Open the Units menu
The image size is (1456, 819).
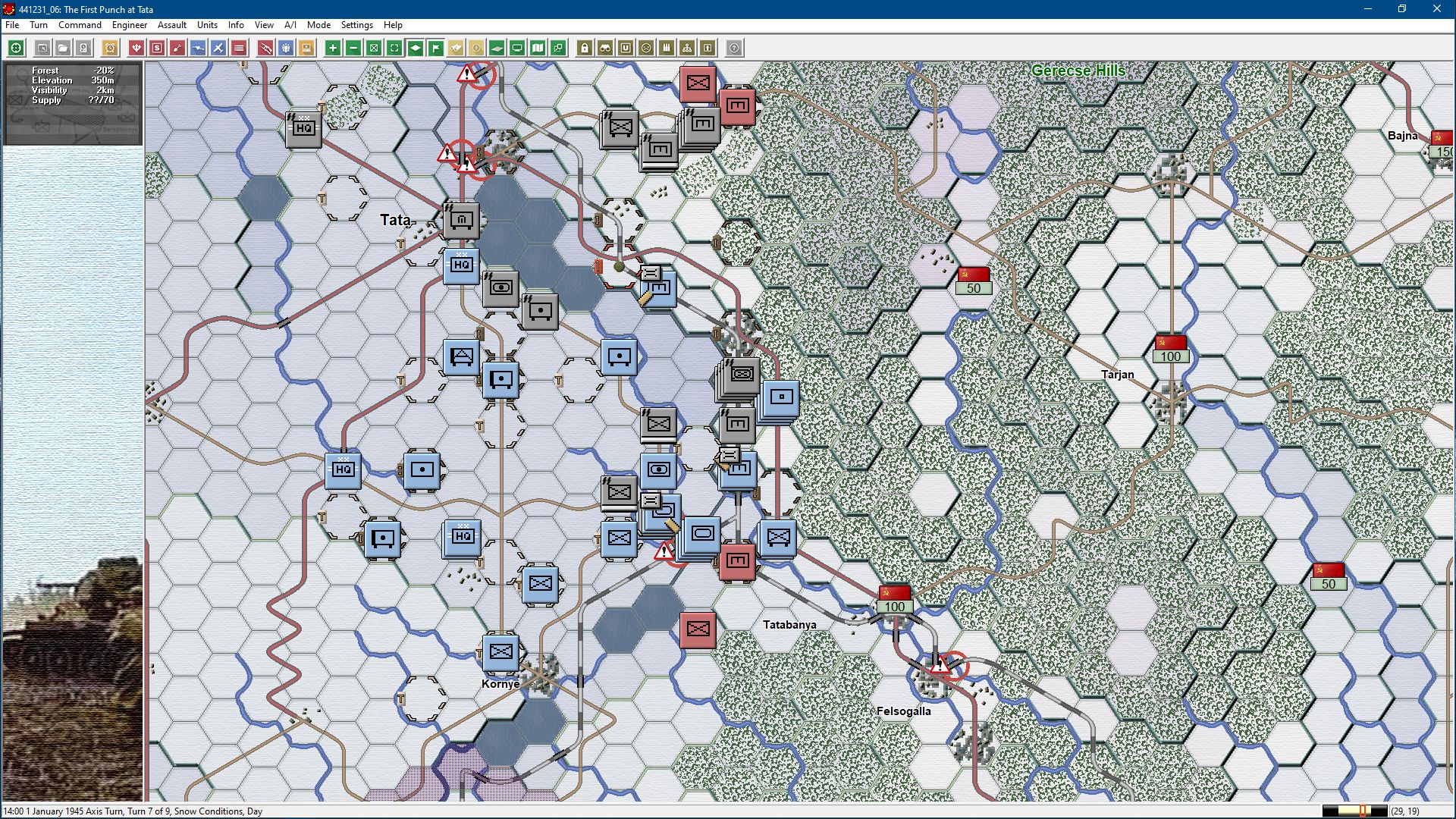click(x=207, y=25)
